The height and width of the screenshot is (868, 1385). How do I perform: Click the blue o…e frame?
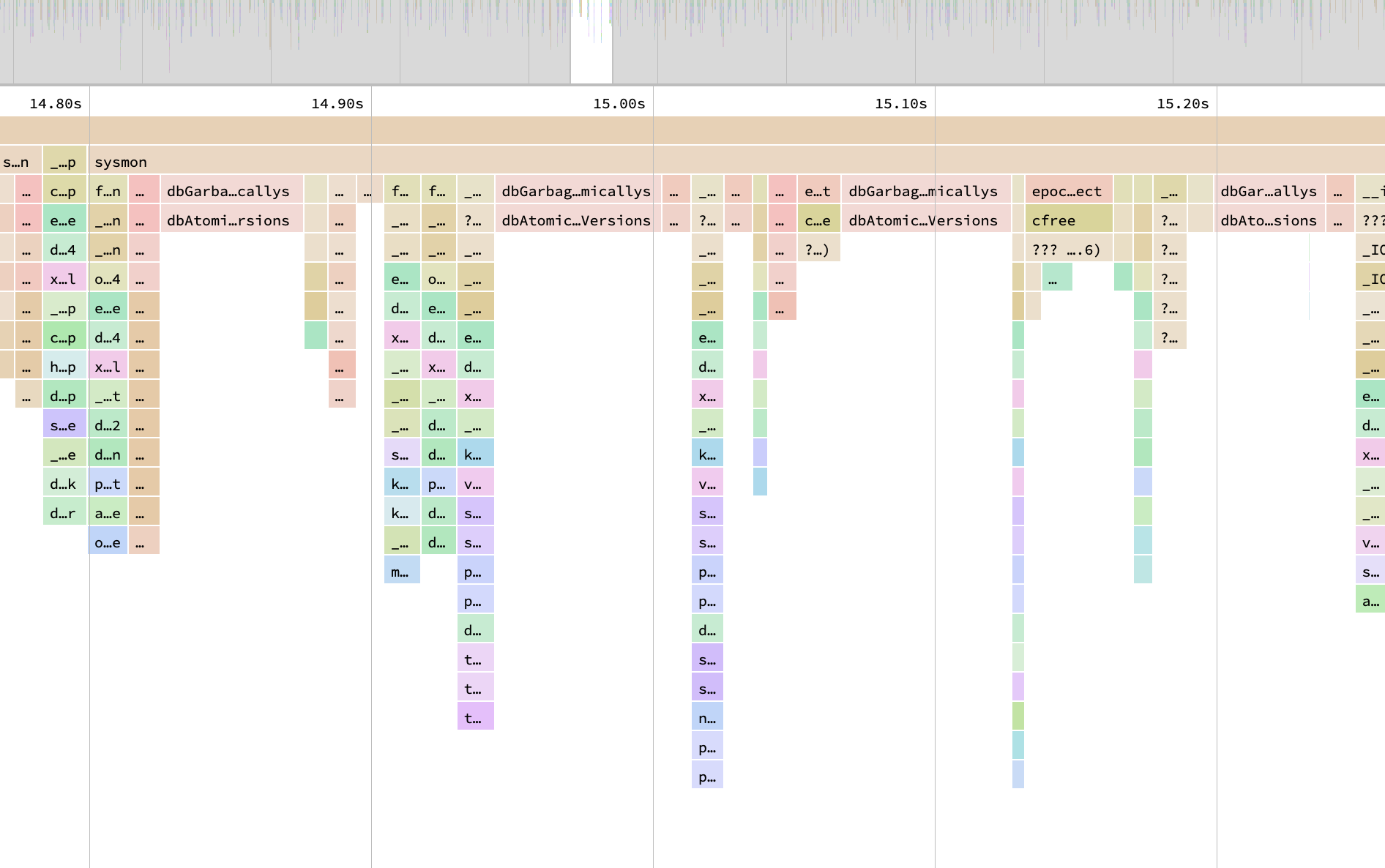[108, 542]
